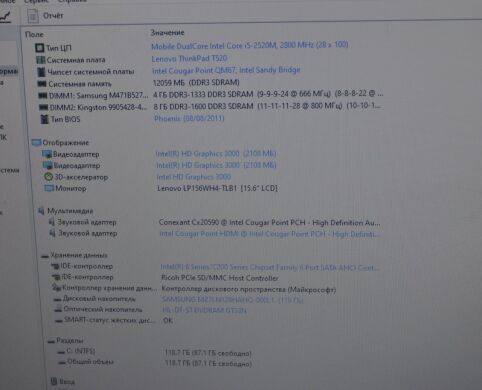Open the Phoenix (08/08/2011) BIOS link
482x390 pixels.
pos(189,118)
